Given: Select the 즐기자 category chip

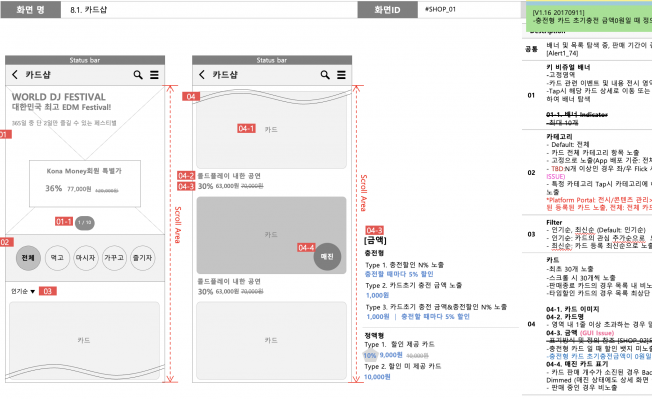Looking at the screenshot, I should point(142,258).
